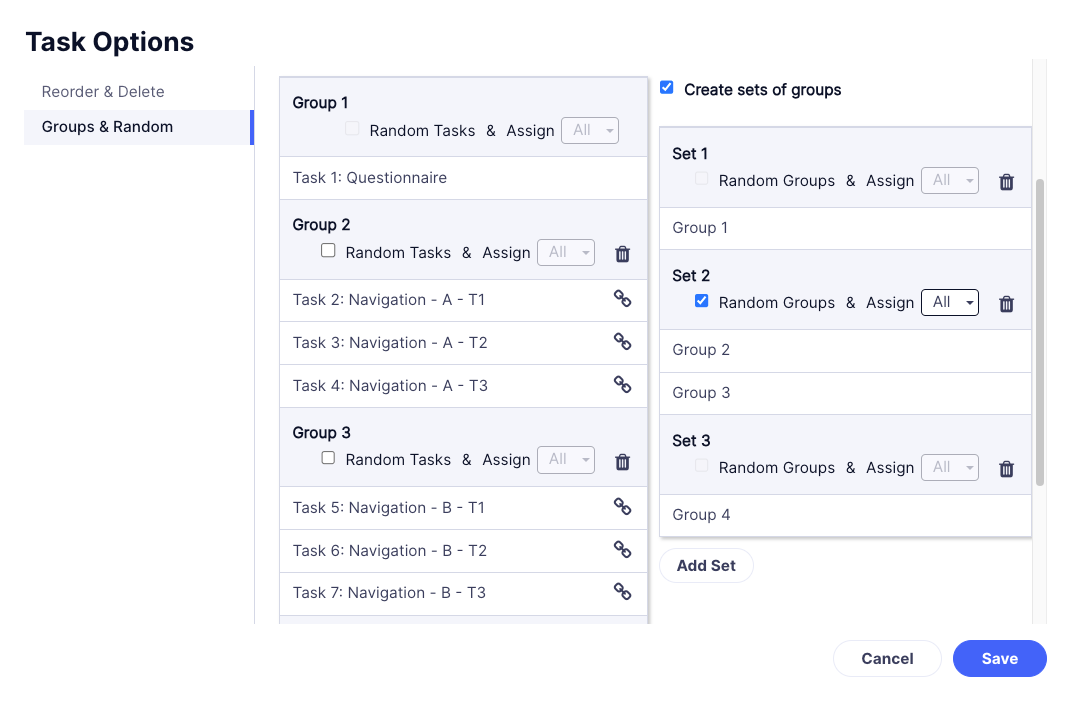Remove Set 1 with the trash icon

(x=1006, y=182)
